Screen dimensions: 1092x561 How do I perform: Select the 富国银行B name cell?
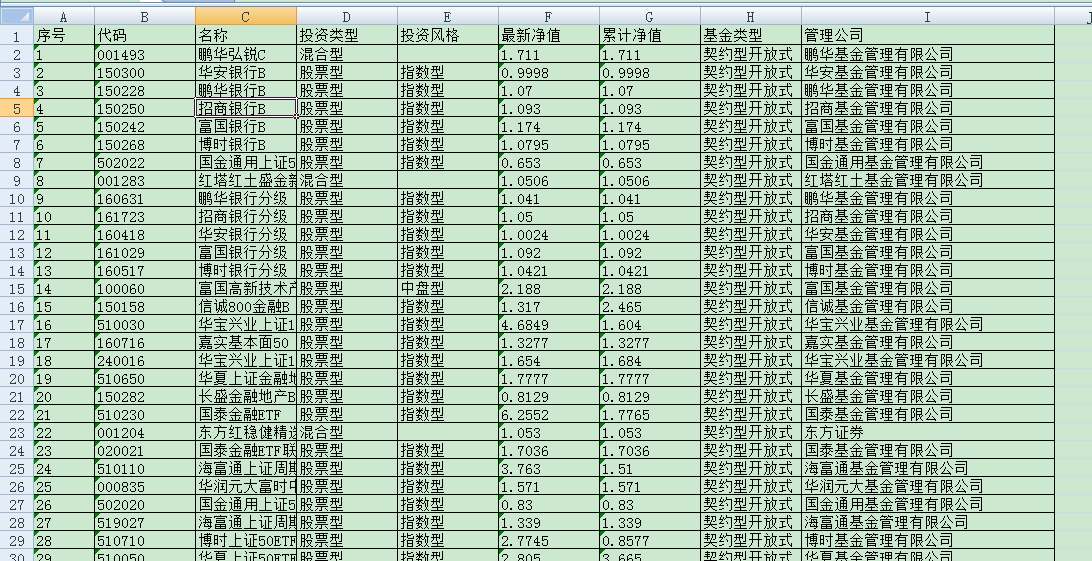coord(246,126)
